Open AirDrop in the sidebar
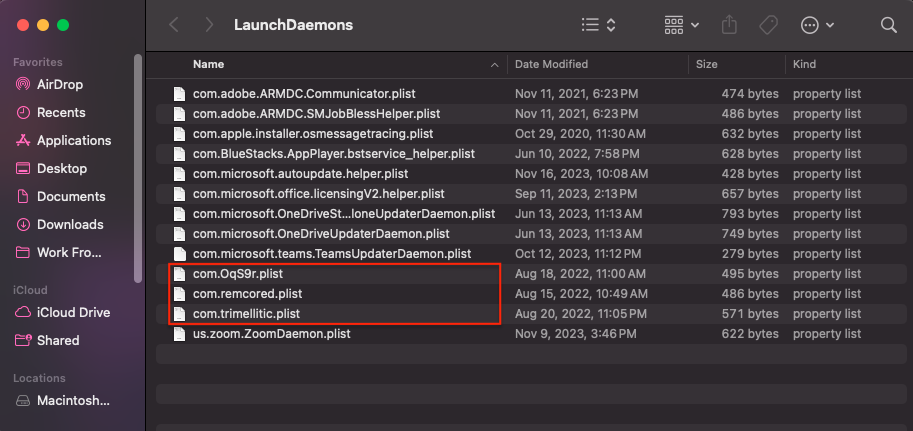The width and height of the screenshot is (913, 431). click(60, 84)
